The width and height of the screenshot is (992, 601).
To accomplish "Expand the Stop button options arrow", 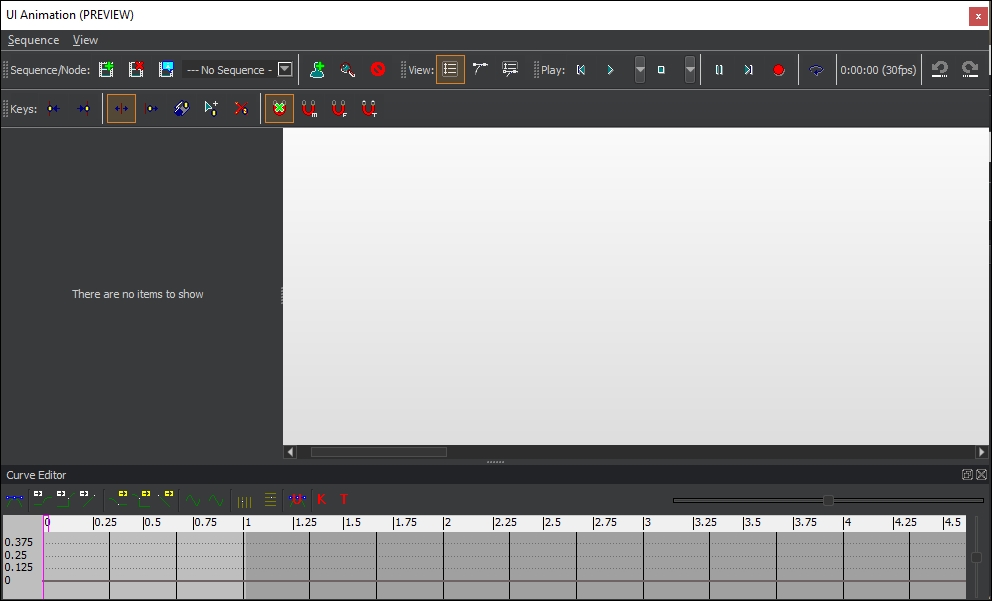I will (690, 70).
